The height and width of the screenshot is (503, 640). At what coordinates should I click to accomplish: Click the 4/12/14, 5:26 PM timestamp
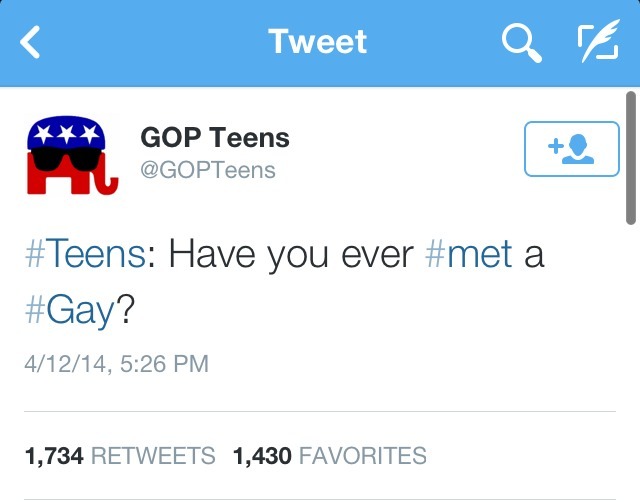click(x=116, y=363)
